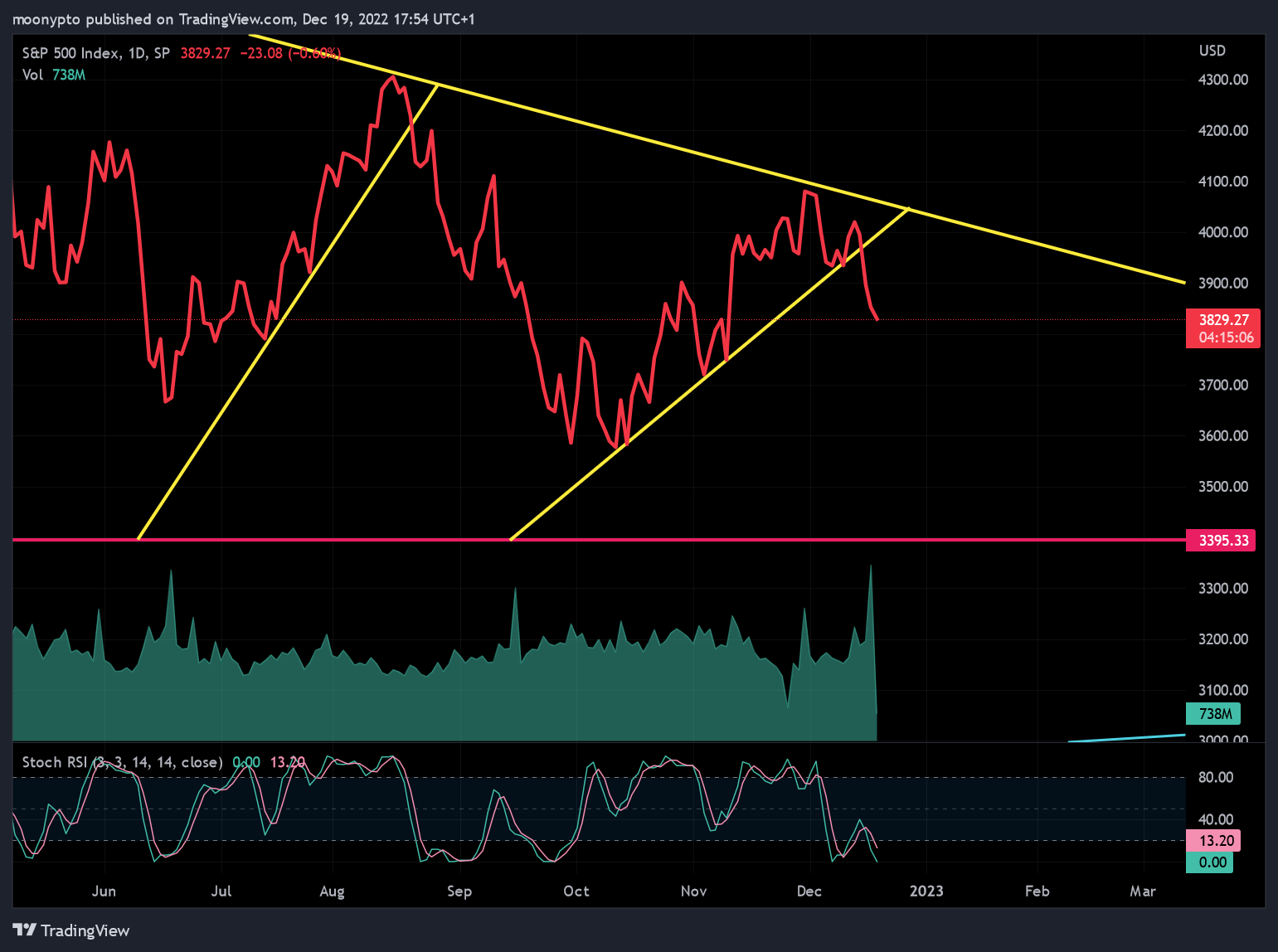Click the Vol indicator label
The width and height of the screenshot is (1278, 952).
(x=32, y=75)
